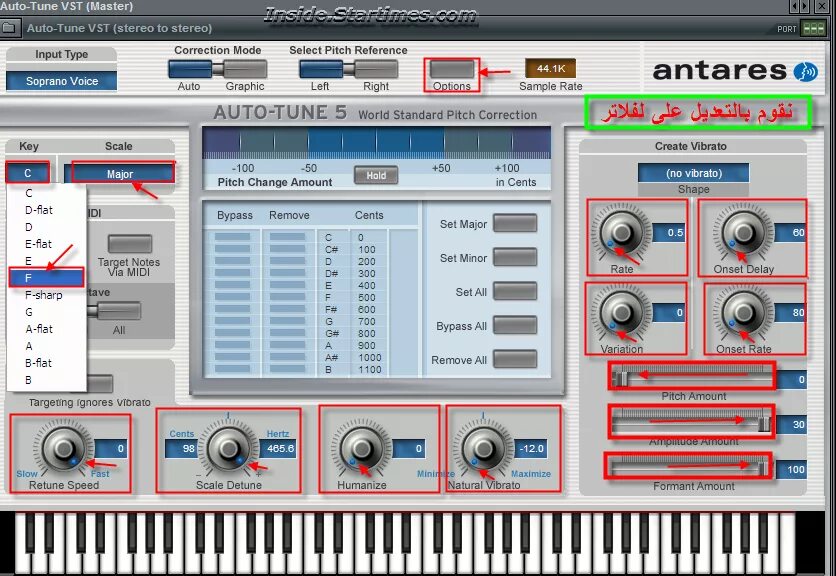The height and width of the screenshot is (576, 836).
Task: Click the vibrato Rate knob
Action: click(x=622, y=233)
